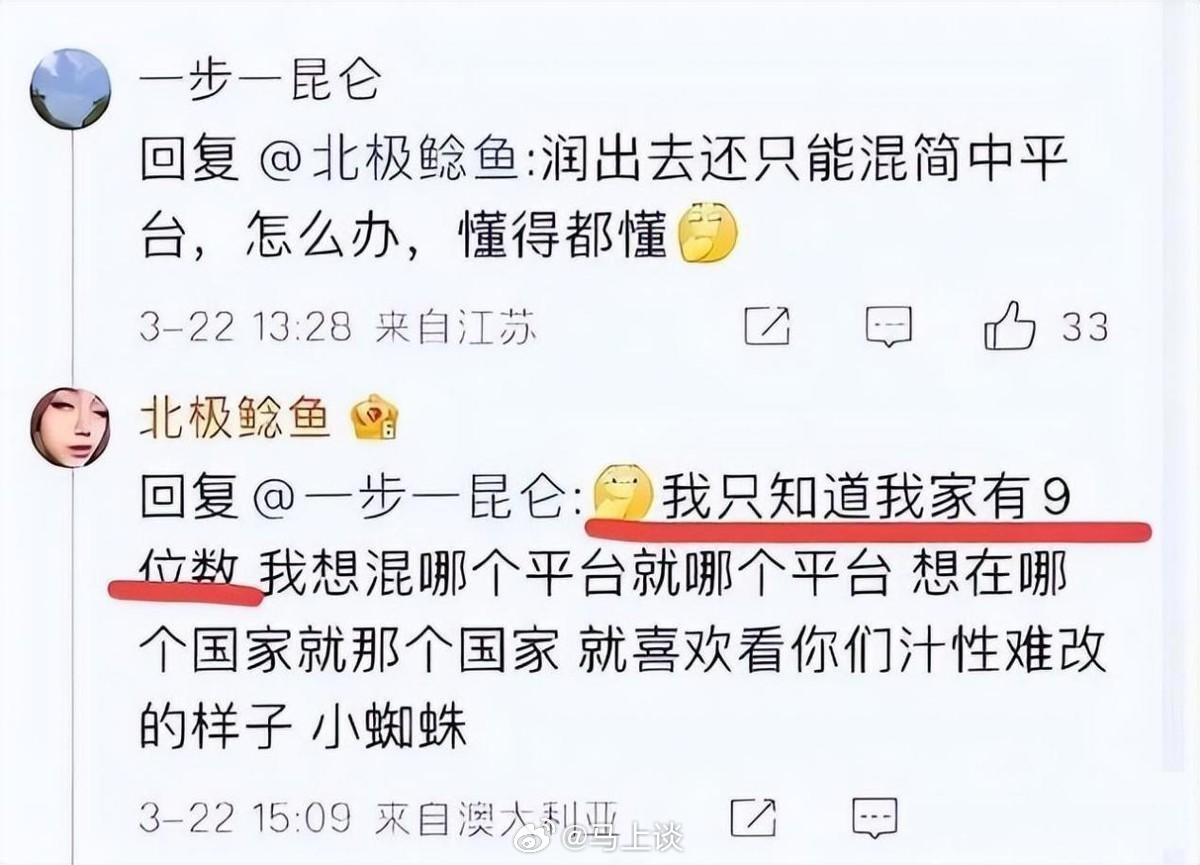This screenshot has height=865, width=1200.
Task: Click the 3-22 13:28 timestamp
Action: coord(245,327)
